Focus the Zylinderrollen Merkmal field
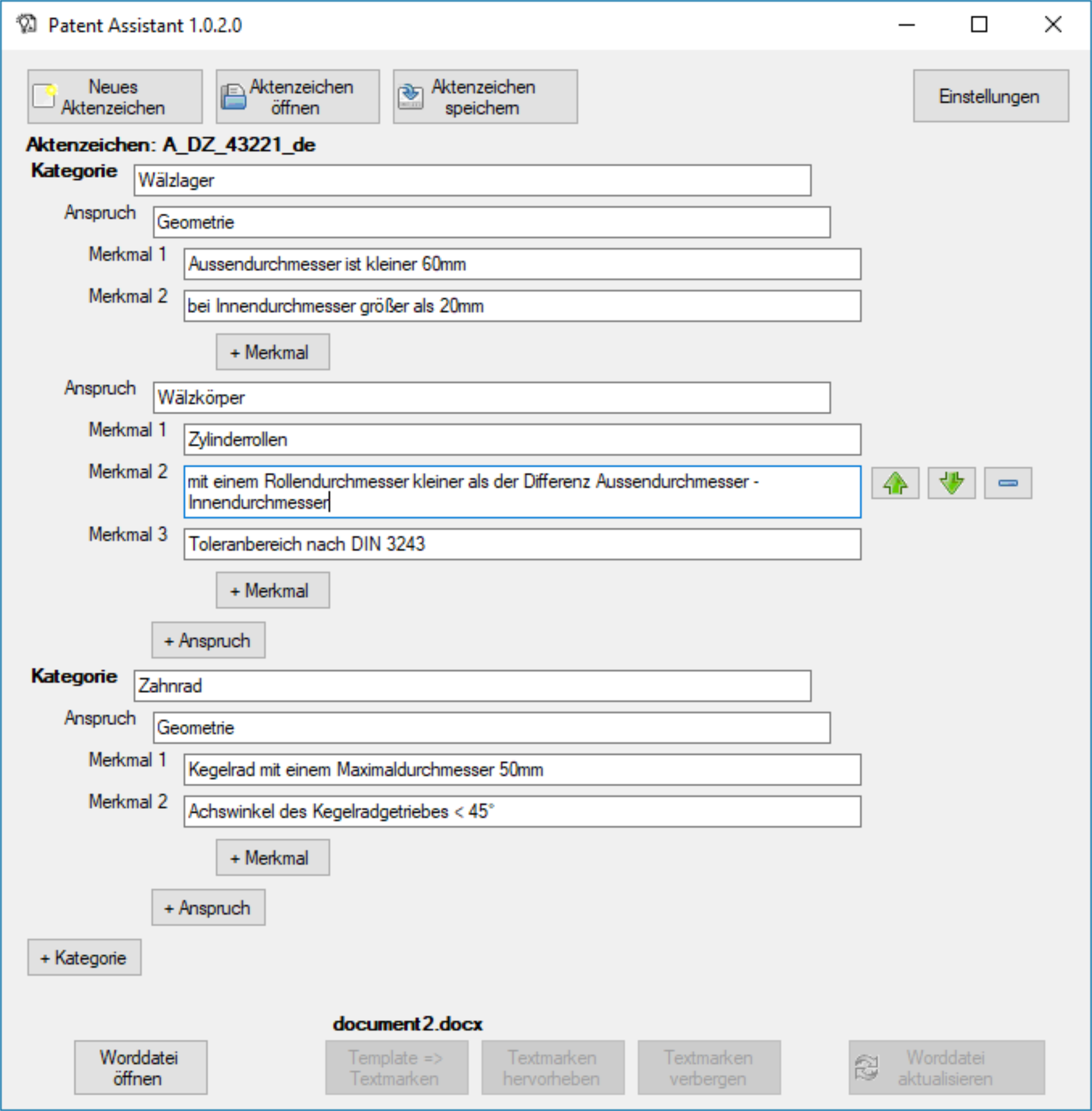The width and height of the screenshot is (1092, 1111). [522, 440]
